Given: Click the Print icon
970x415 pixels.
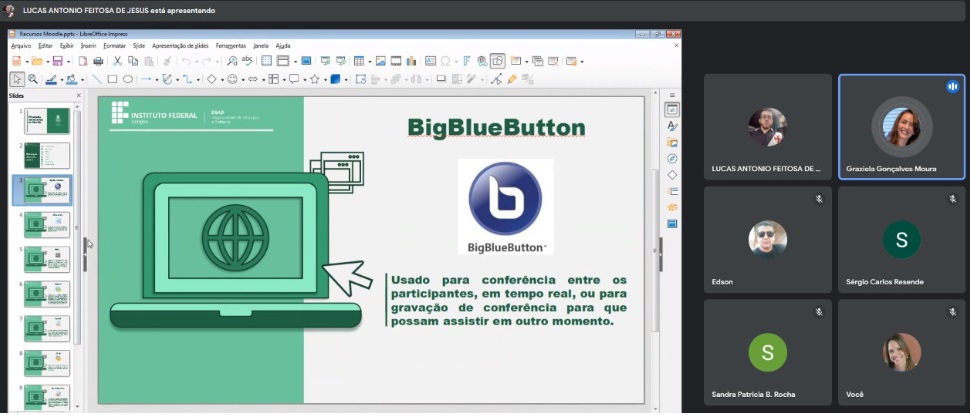Looking at the screenshot, I should pyautogui.click(x=98, y=61).
